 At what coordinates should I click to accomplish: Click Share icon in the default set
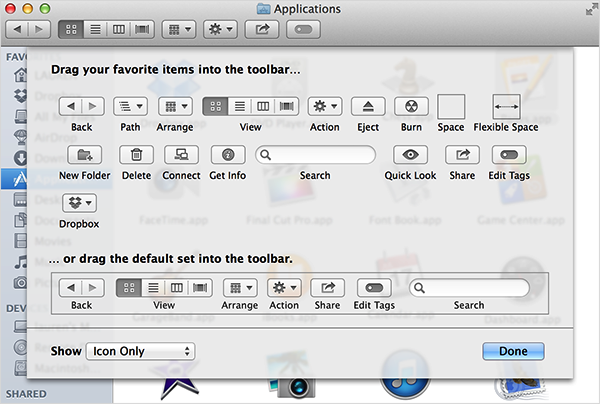(x=328, y=288)
